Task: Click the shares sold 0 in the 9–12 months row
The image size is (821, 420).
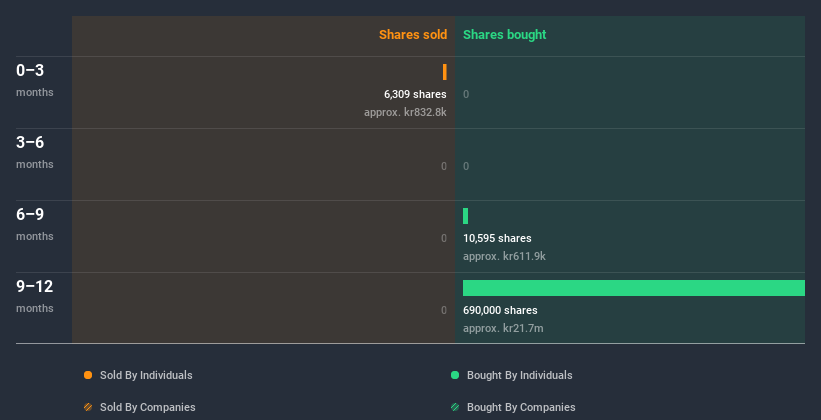Action: pyautogui.click(x=444, y=310)
